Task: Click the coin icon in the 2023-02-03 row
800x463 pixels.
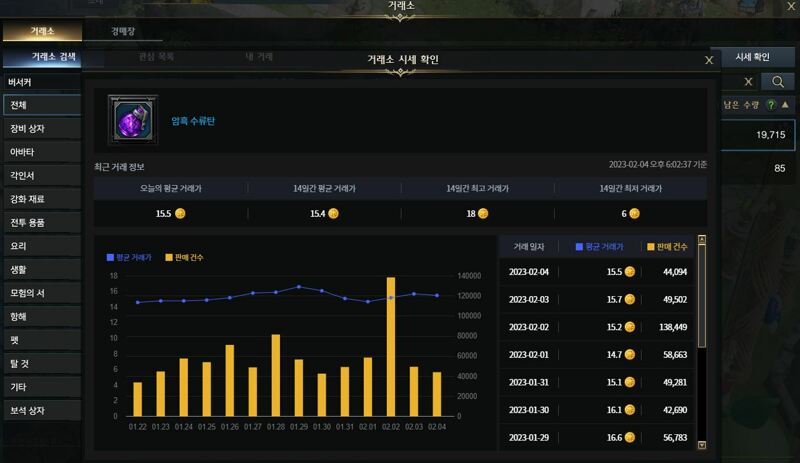Action: pos(630,299)
